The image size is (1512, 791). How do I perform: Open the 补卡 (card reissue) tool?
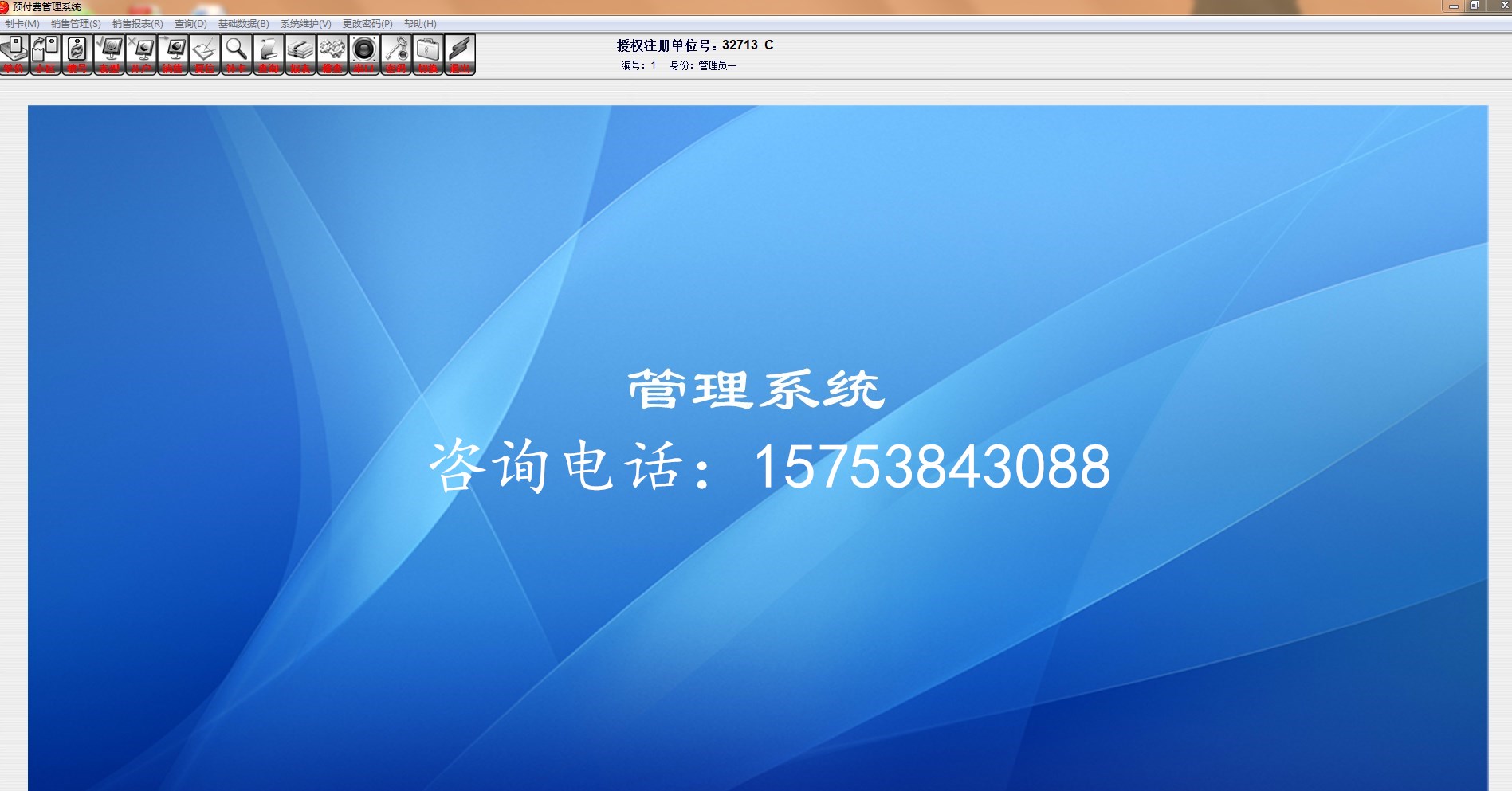236,52
